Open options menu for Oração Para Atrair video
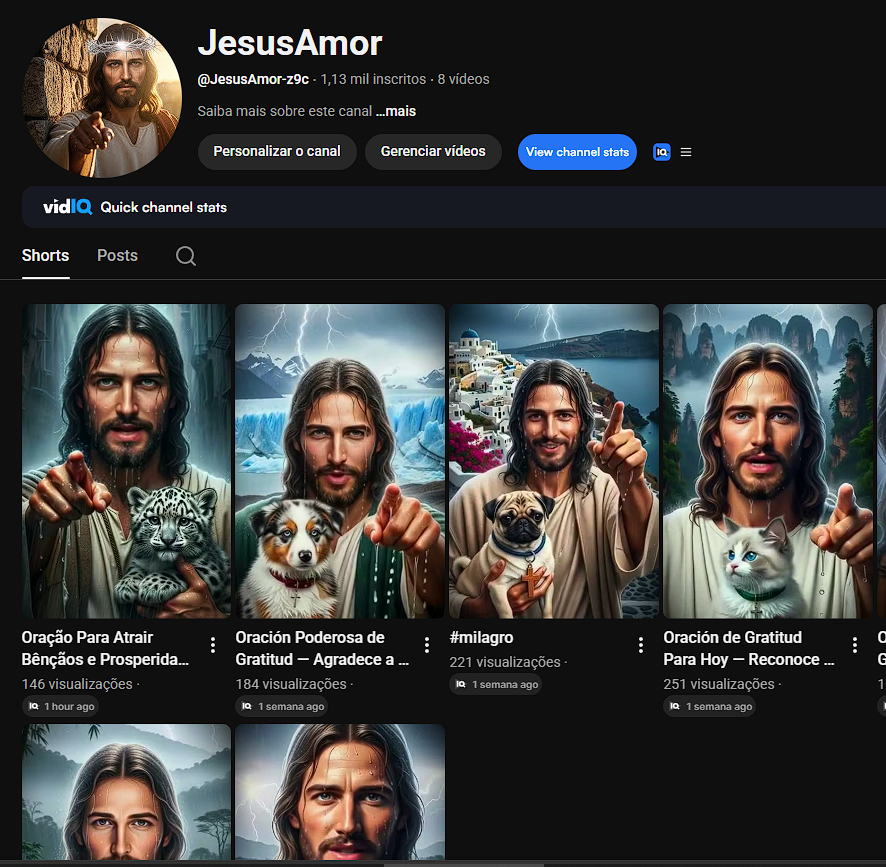886x867 pixels. click(x=213, y=645)
